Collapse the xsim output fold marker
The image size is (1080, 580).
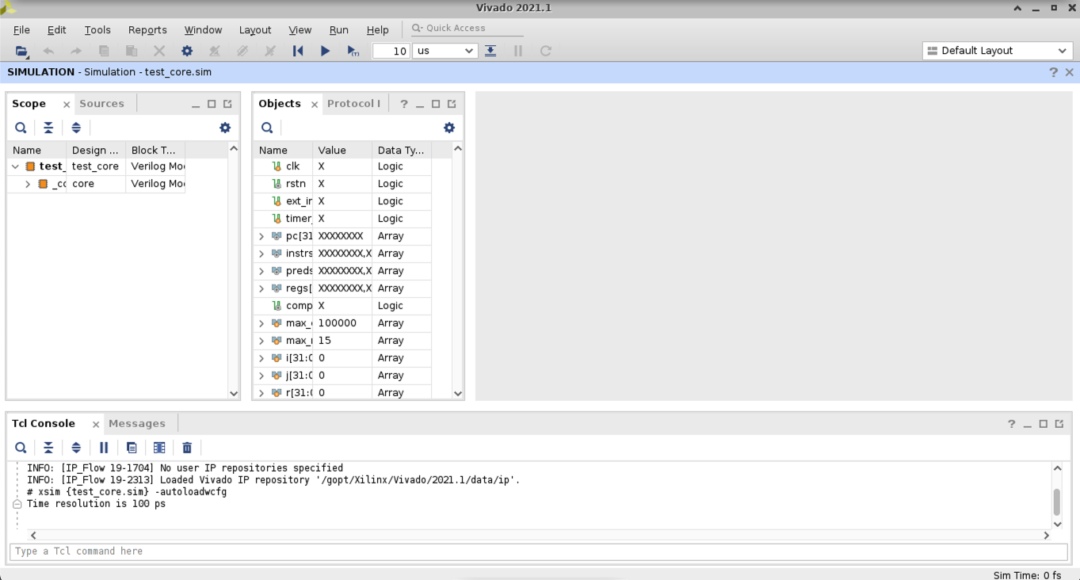pos(16,504)
